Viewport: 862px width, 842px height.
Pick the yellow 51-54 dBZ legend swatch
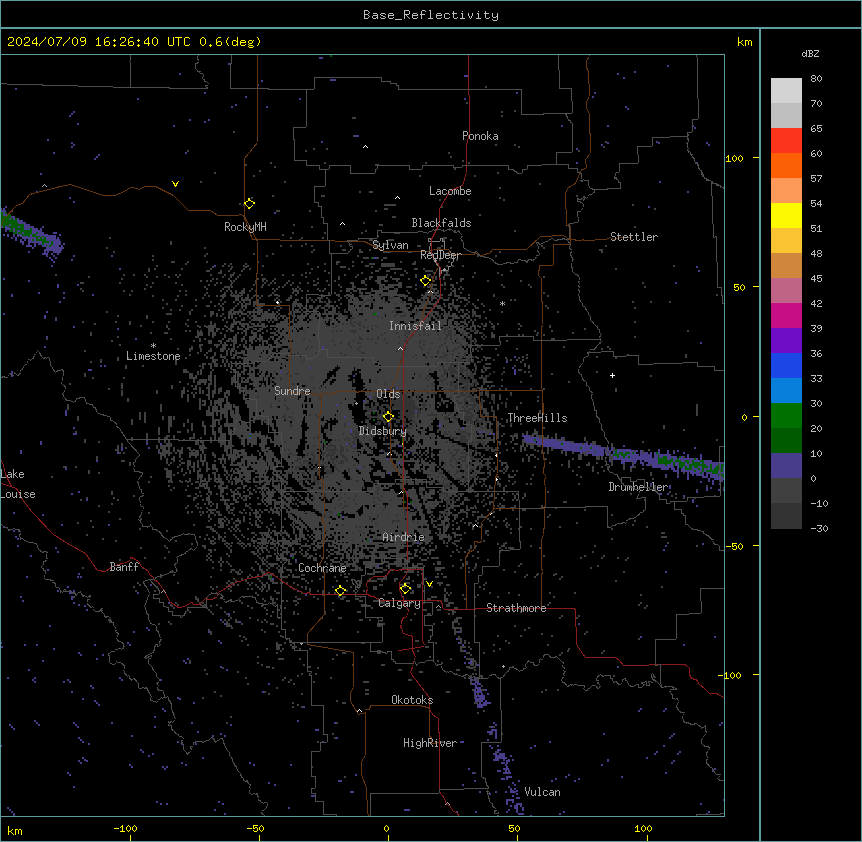tap(786, 215)
